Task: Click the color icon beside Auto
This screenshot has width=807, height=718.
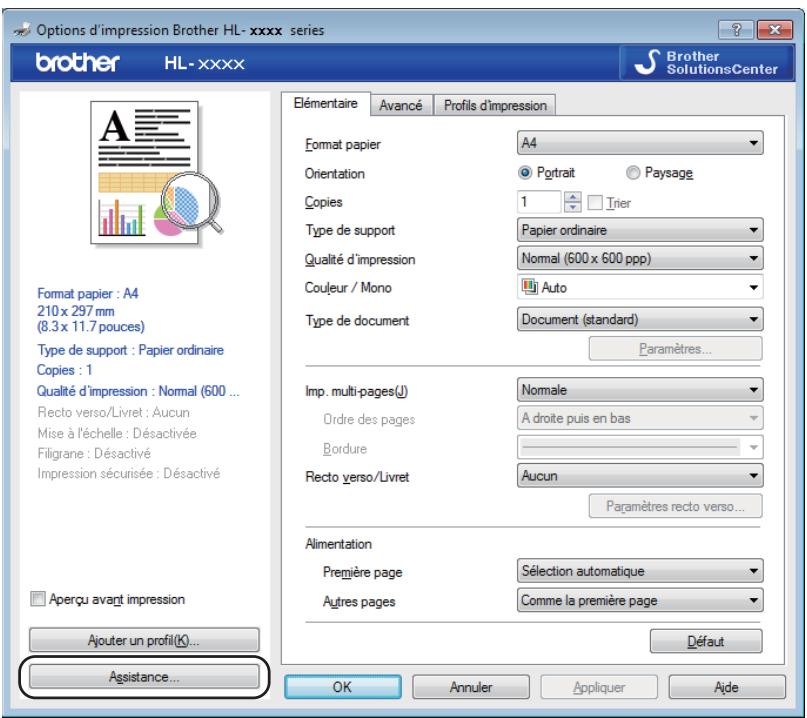Action: pyautogui.click(x=529, y=287)
